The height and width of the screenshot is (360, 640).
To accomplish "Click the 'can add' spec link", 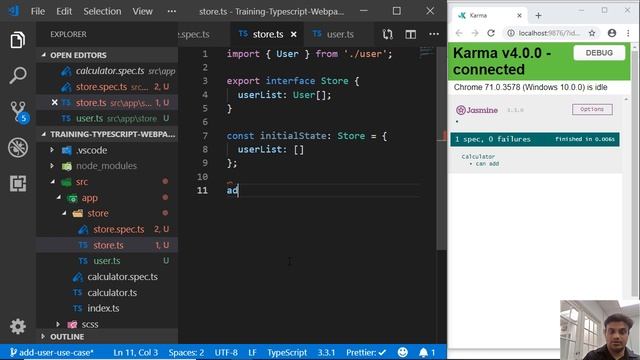I will click(487, 164).
